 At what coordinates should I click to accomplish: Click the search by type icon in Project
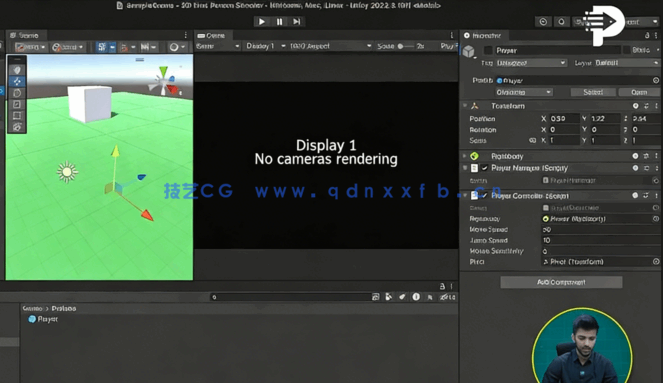point(388,297)
